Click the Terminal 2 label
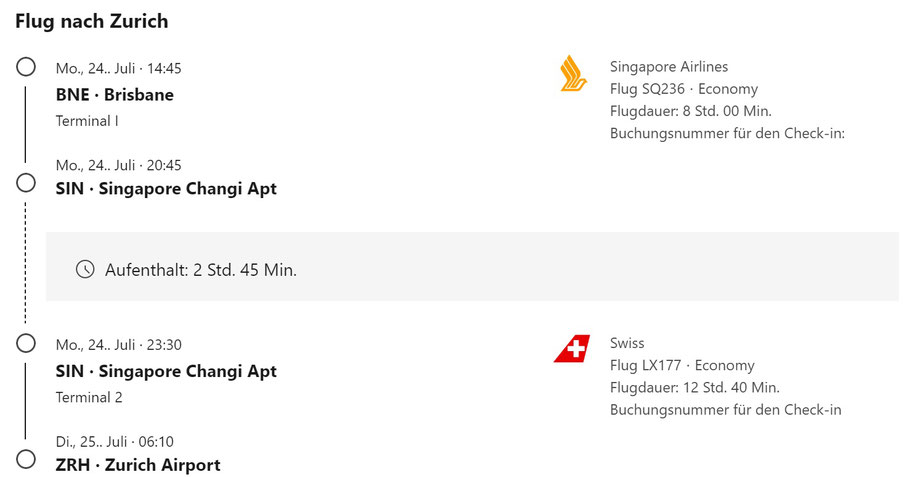The width and height of the screenshot is (910, 477). (89, 398)
